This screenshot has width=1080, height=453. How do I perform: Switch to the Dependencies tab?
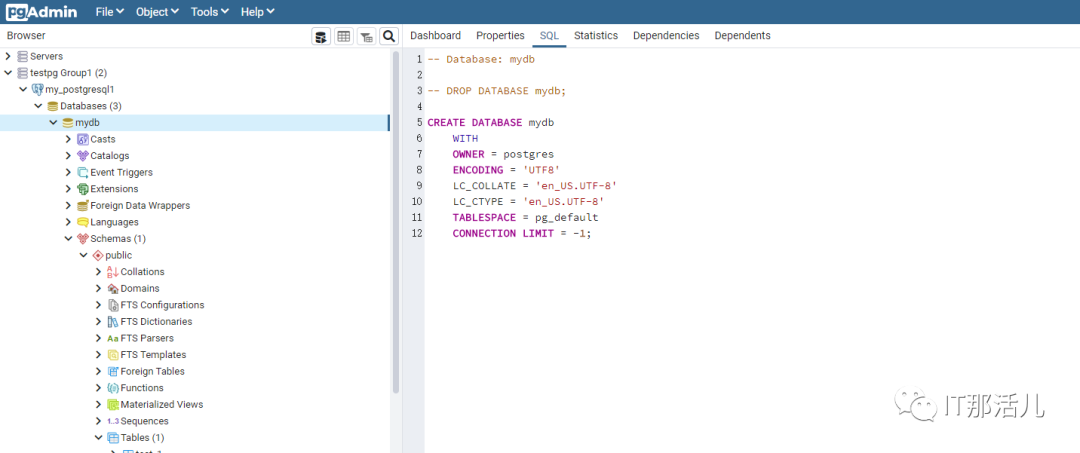pos(666,36)
